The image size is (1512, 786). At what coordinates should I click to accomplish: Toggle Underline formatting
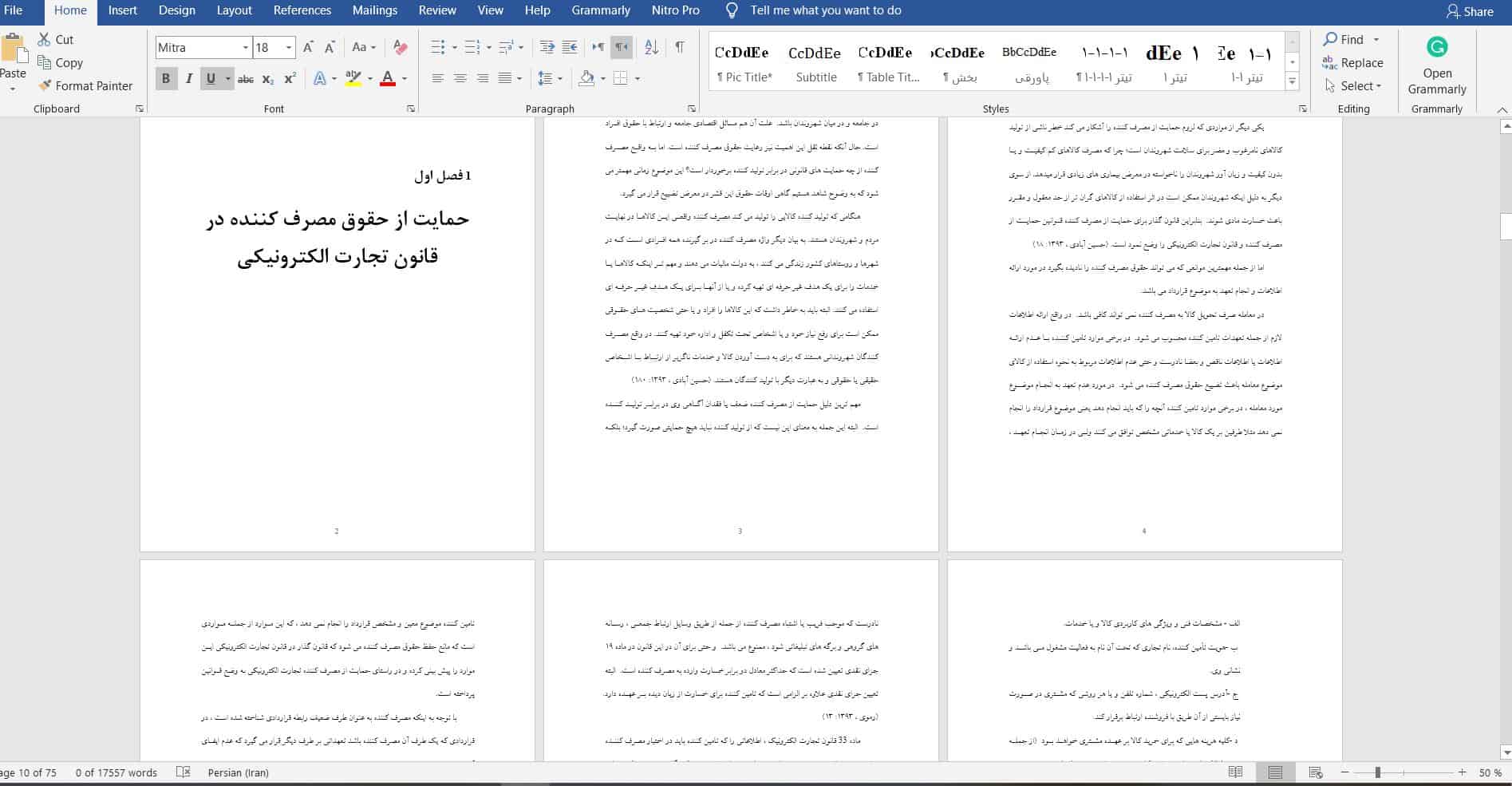(x=211, y=78)
